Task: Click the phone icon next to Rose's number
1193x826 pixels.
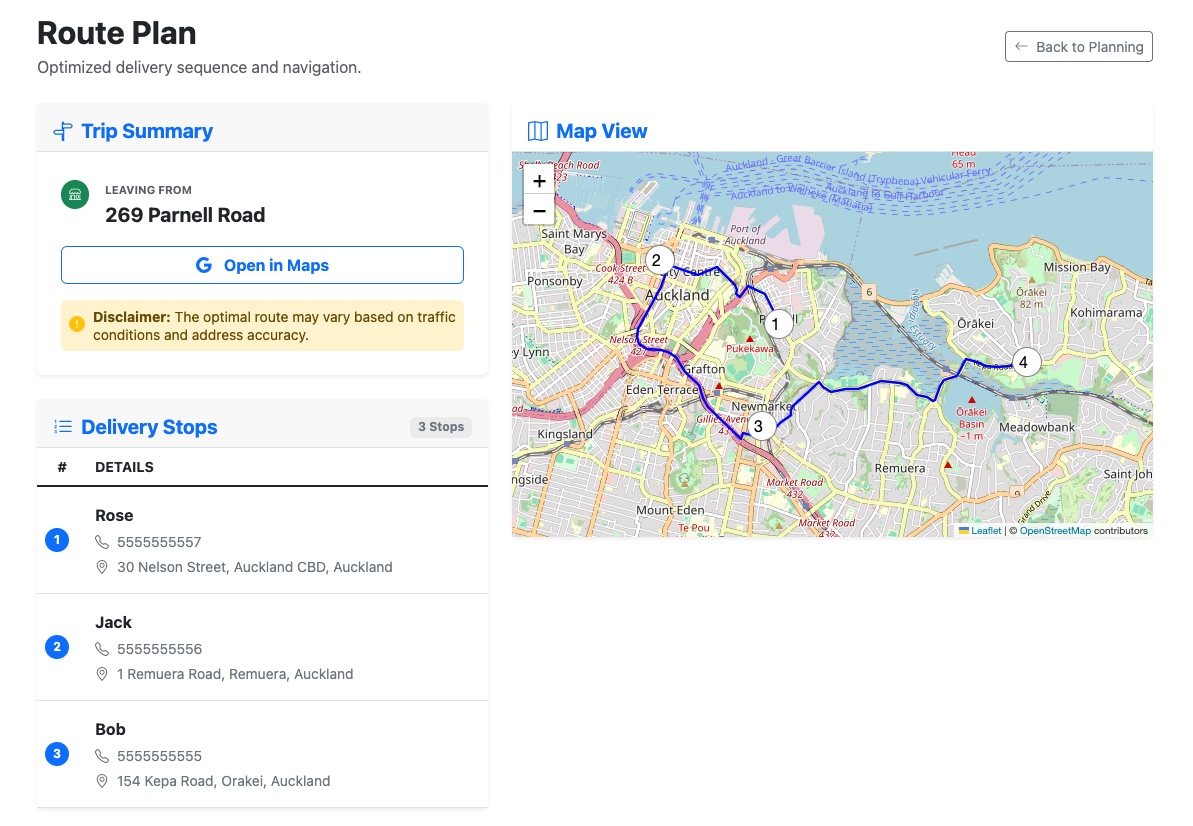Action: click(x=101, y=541)
